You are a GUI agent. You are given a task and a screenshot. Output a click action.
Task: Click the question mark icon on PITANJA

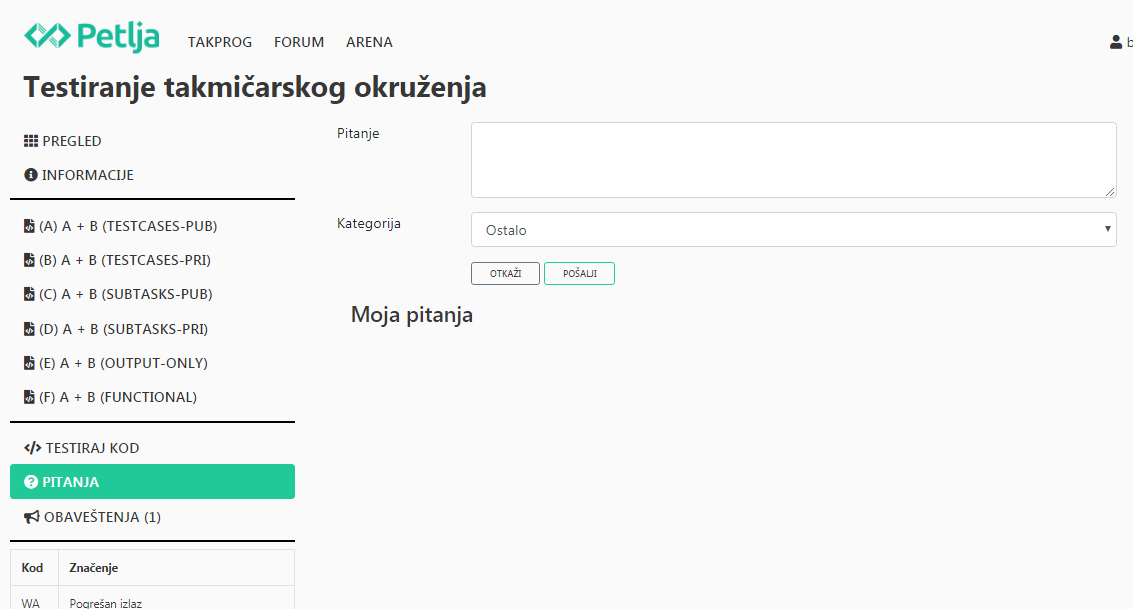click(x=29, y=482)
